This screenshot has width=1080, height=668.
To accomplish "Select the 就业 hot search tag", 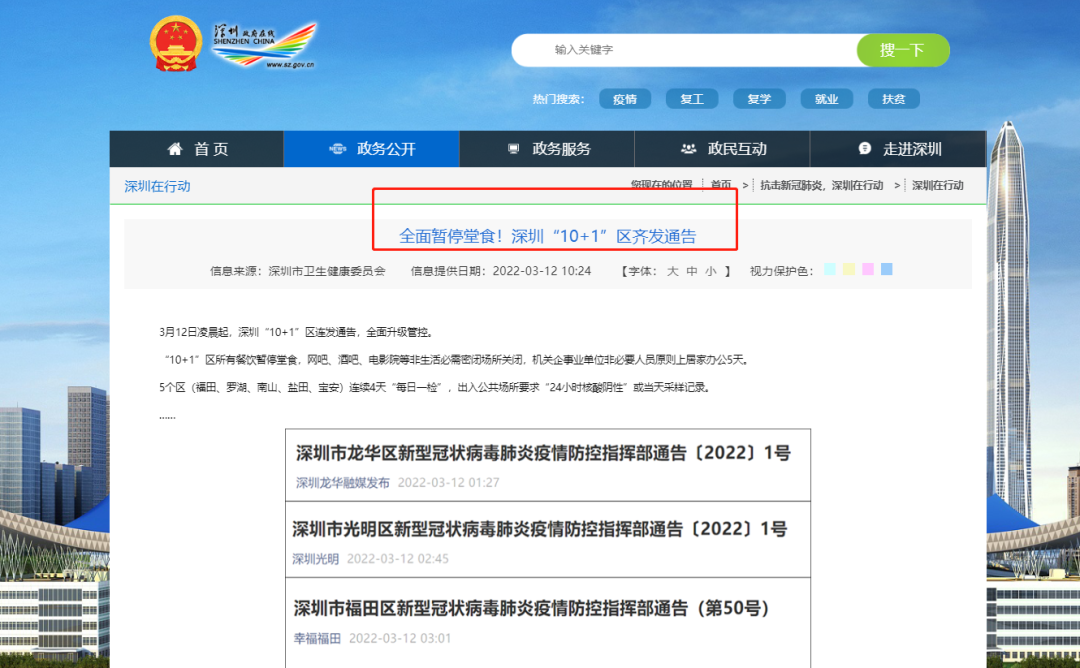I will [826, 99].
